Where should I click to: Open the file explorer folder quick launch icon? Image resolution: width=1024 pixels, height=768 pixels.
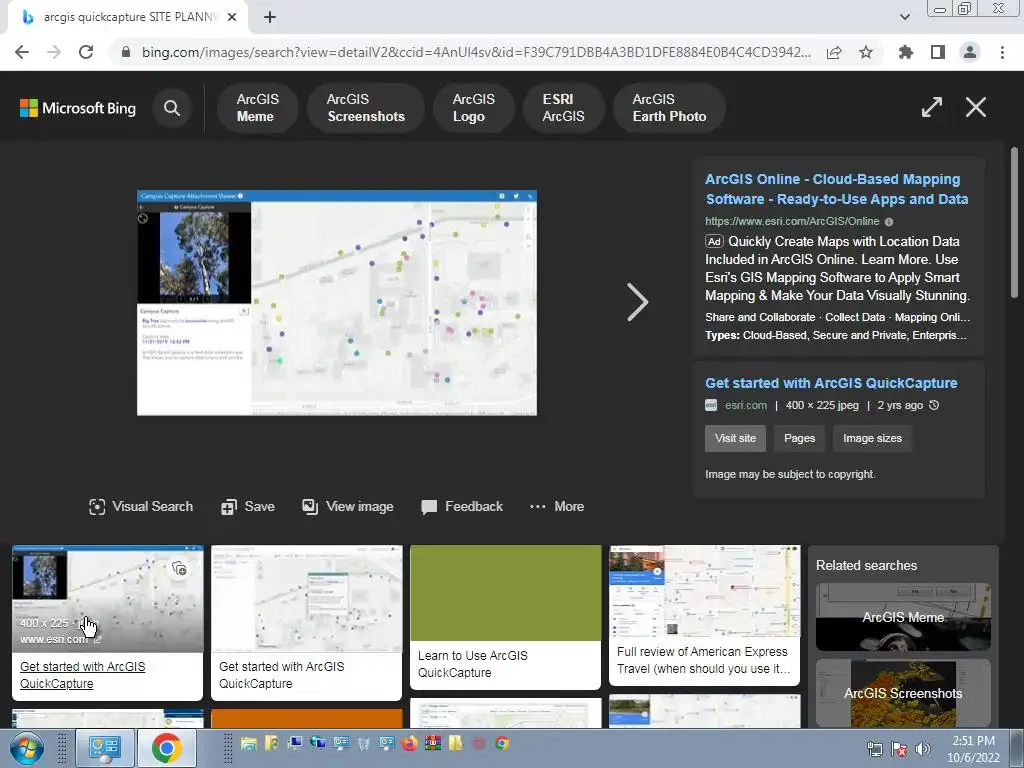click(x=248, y=743)
